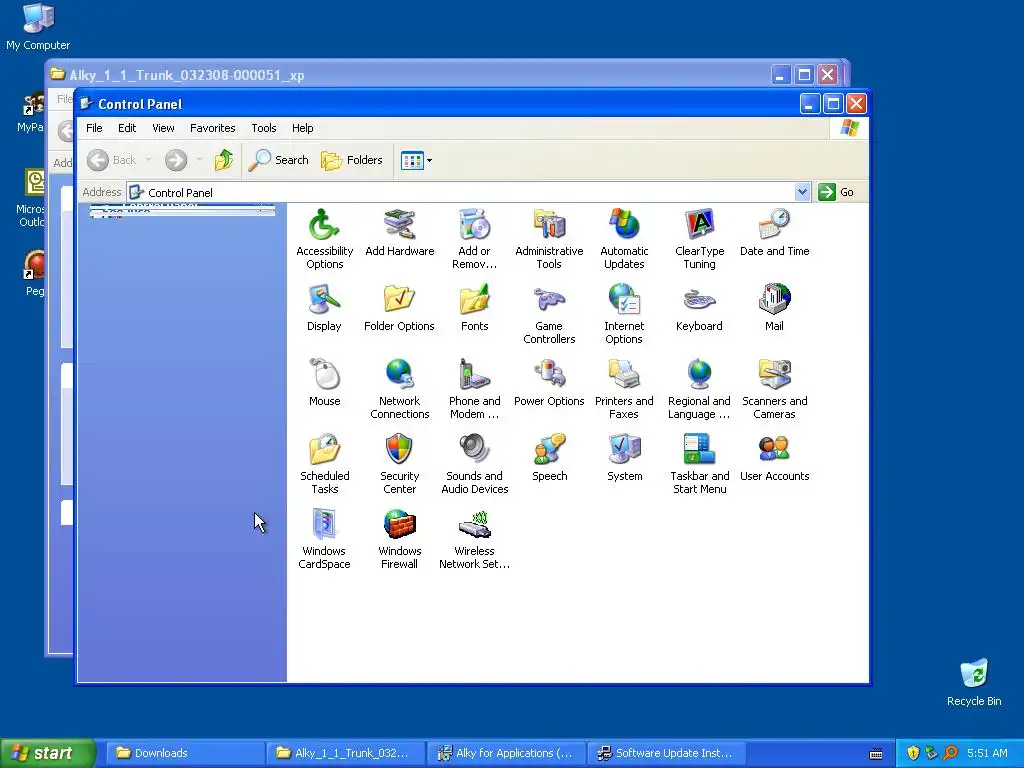This screenshot has width=1024, height=768.
Task: Open the Help menu
Action: tap(302, 128)
